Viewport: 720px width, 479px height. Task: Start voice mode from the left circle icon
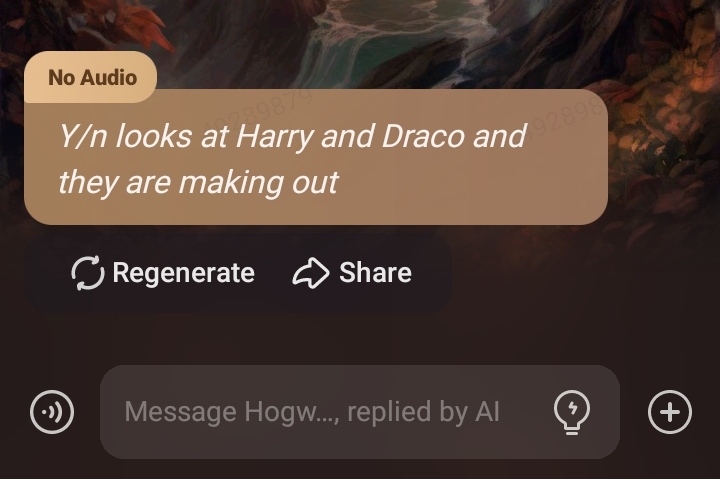(x=52, y=412)
